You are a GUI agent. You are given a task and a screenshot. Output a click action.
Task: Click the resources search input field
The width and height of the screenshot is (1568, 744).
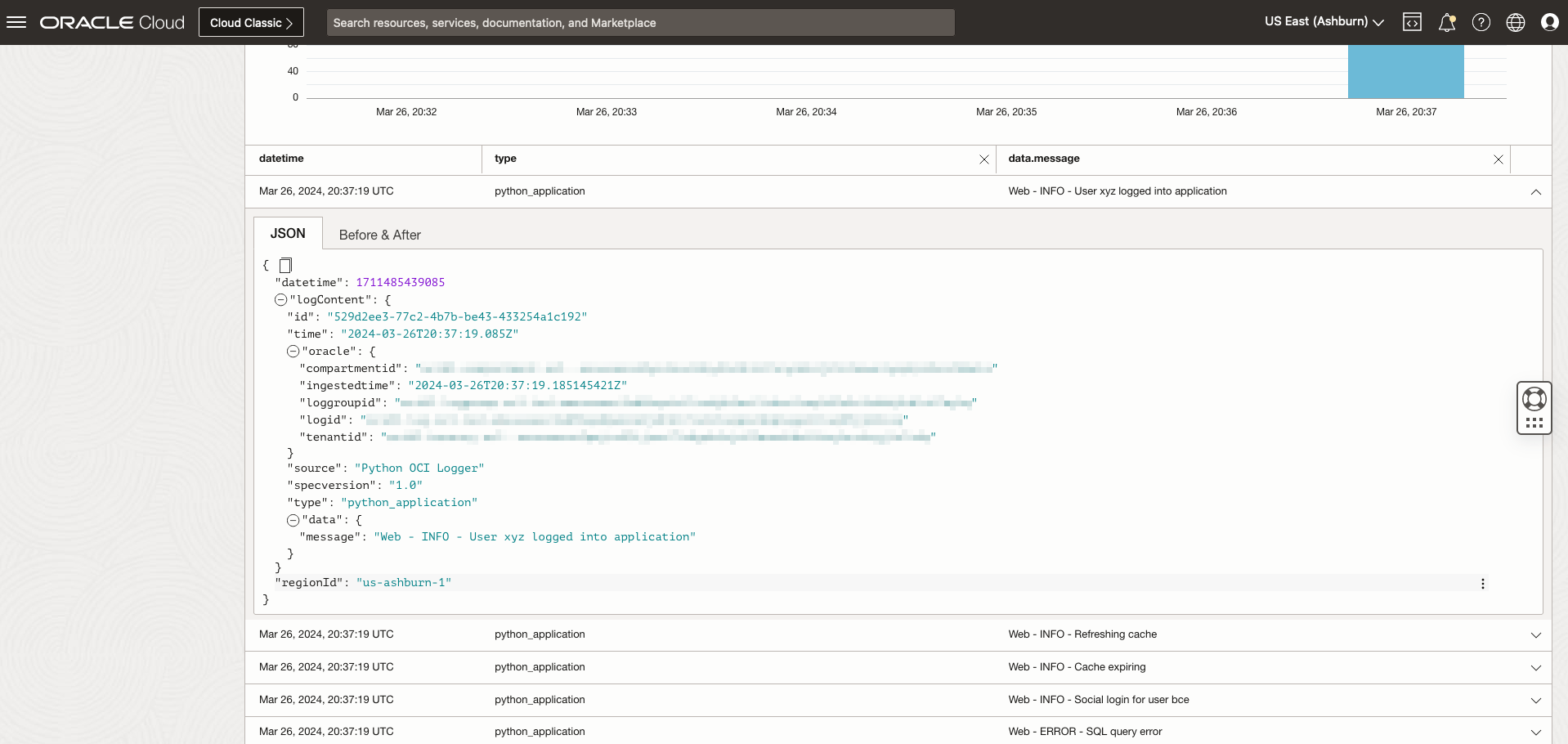(640, 22)
